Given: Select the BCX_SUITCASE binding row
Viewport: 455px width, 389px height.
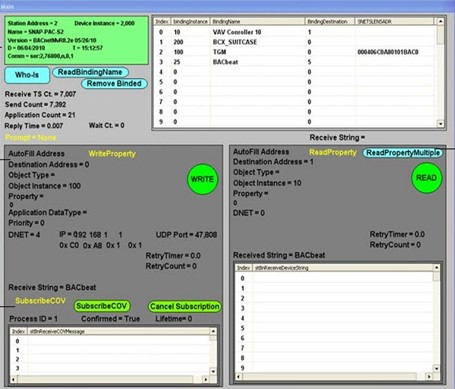Looking at the screenshot, I should (295, 42).
